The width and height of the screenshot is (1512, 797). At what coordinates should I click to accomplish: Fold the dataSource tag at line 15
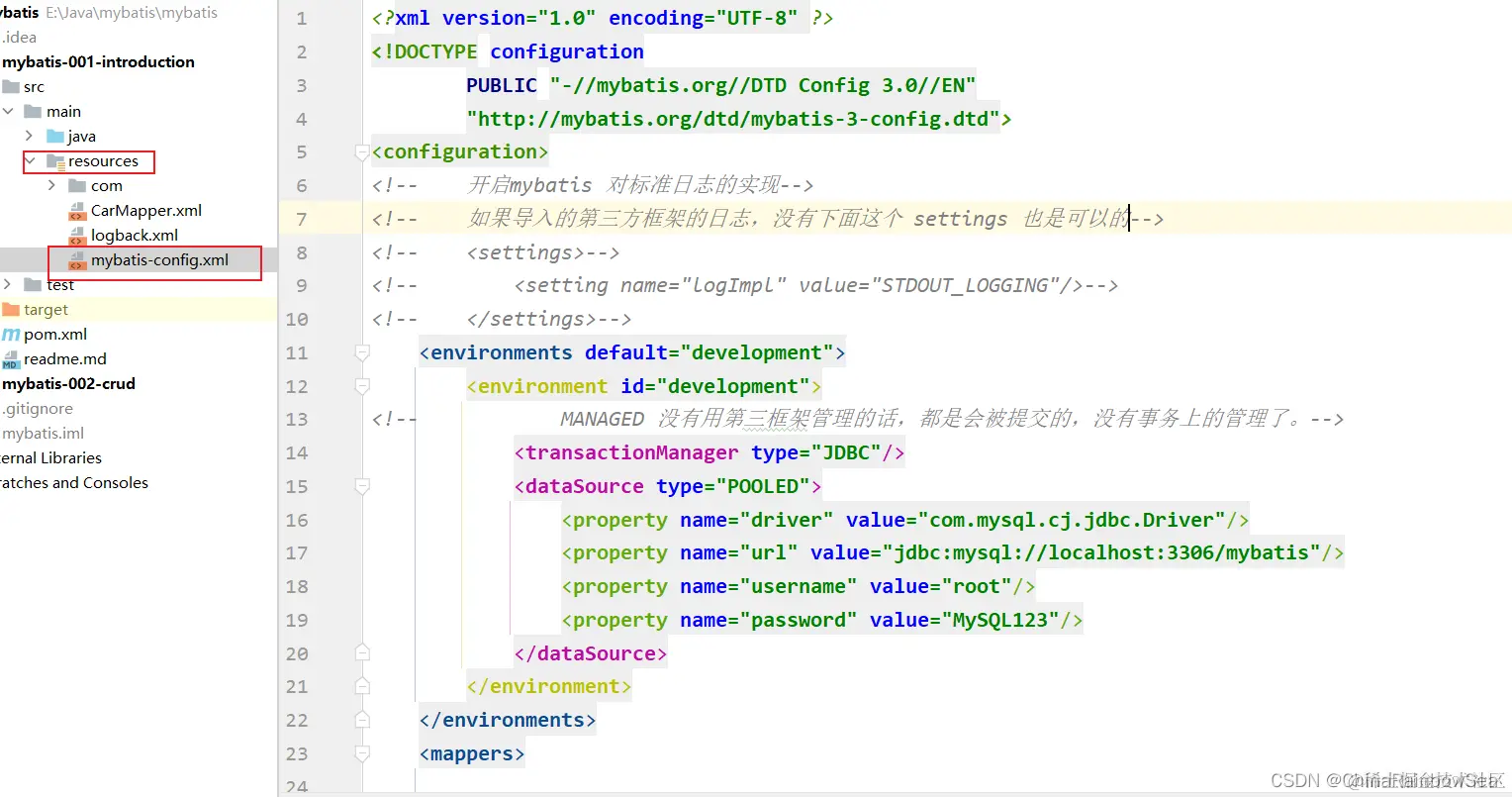362,487
